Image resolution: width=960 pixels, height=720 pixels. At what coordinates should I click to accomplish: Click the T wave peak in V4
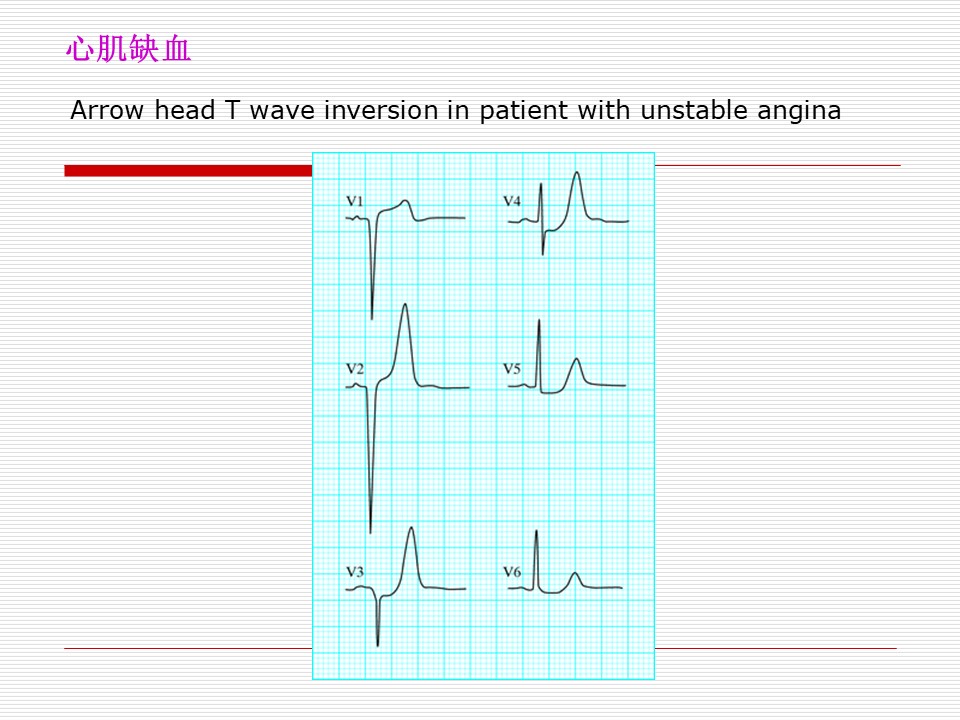[577, 174]
